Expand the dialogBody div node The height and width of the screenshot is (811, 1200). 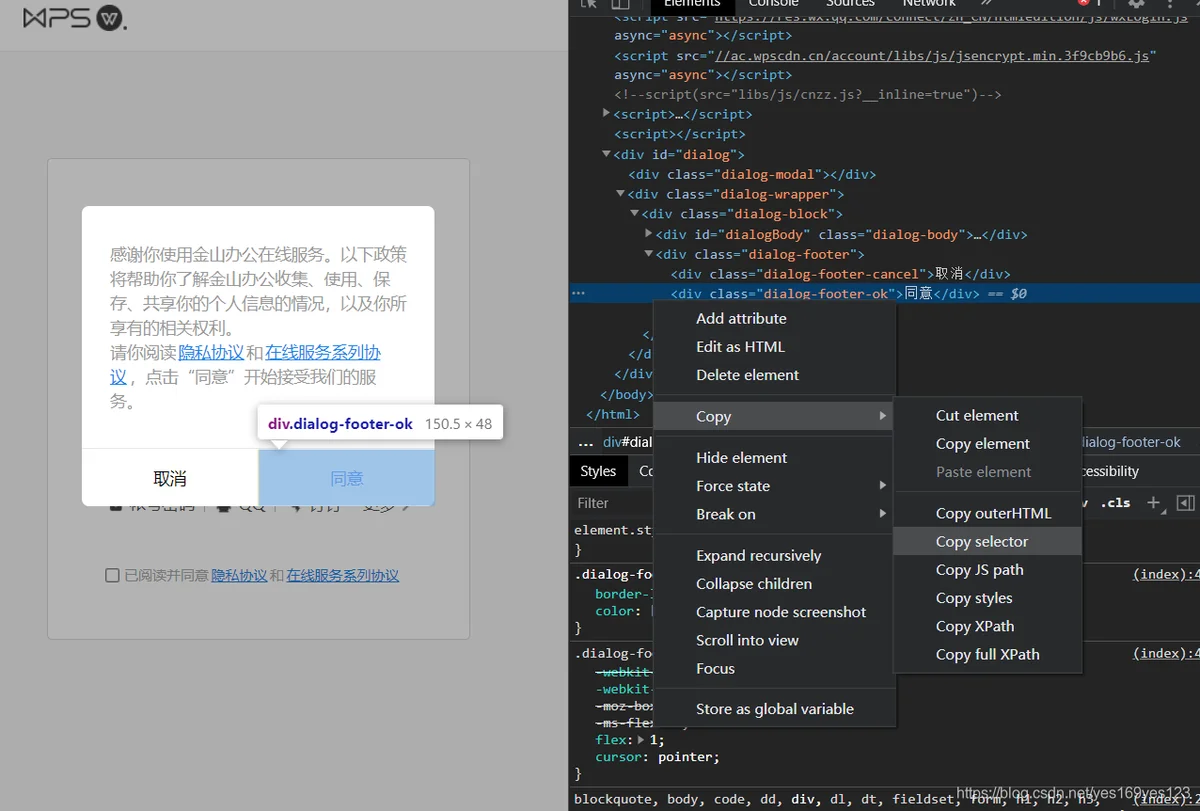click(648, 234)
